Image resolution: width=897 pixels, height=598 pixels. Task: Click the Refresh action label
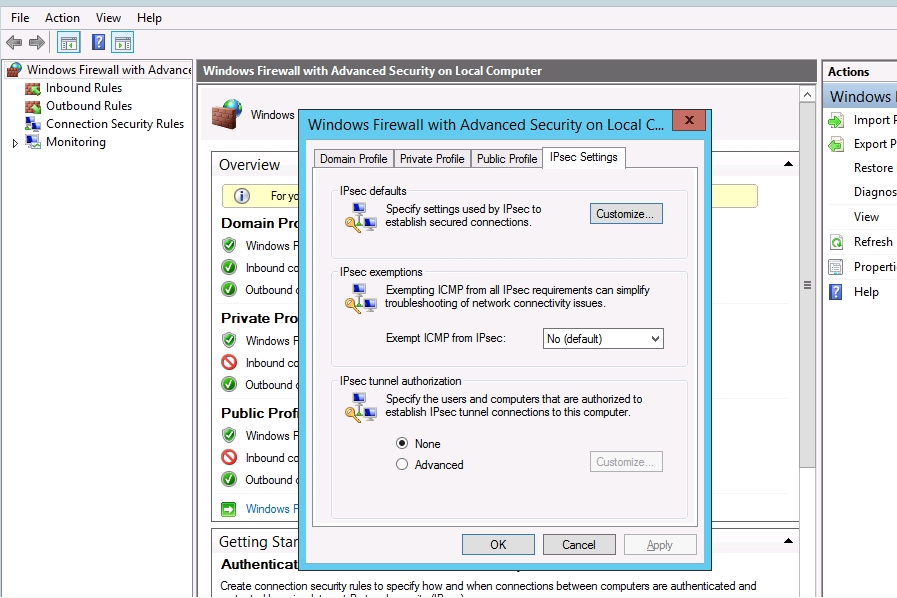[873, 242]
